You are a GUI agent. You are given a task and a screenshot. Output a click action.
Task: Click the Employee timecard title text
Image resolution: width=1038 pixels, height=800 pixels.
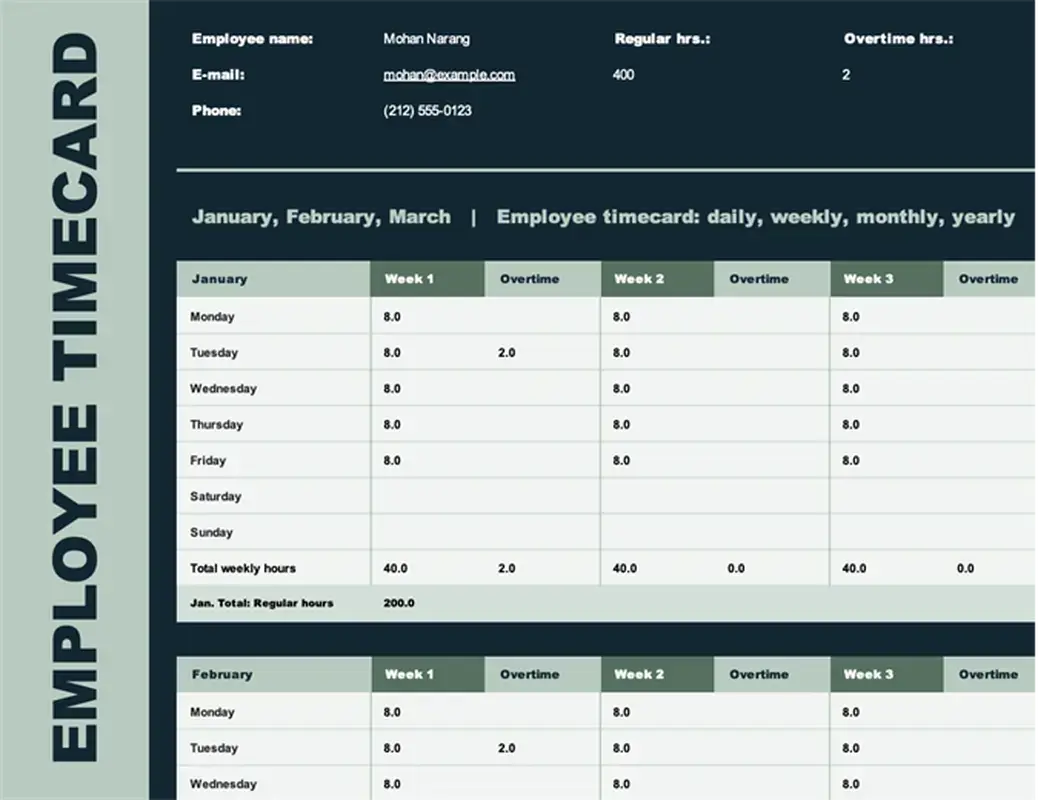(753, 216)
